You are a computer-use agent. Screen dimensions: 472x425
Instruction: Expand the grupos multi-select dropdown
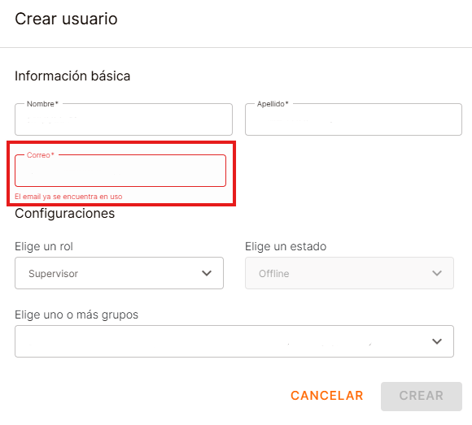tap(234, 341)
